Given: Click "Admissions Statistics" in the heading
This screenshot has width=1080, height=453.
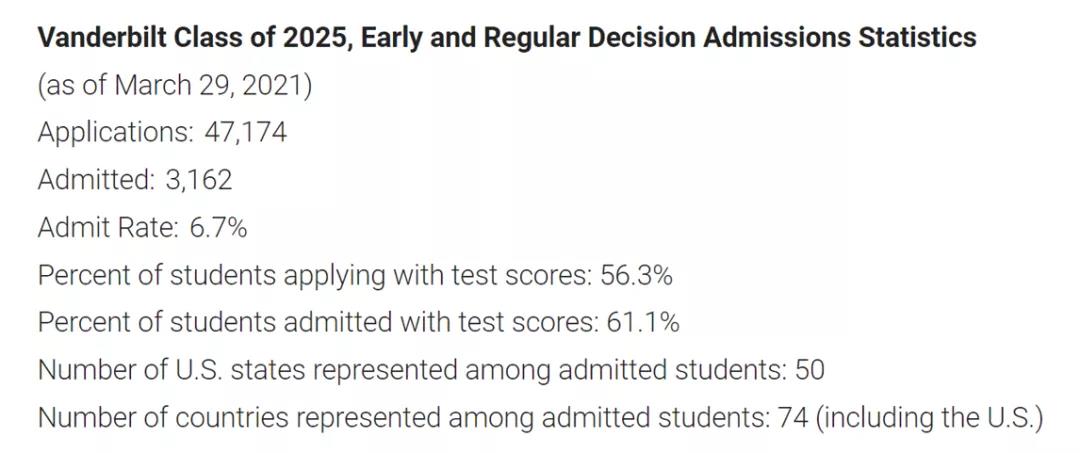Looking at the screenshot, I should pyautogui.click(x=839, y=38).
